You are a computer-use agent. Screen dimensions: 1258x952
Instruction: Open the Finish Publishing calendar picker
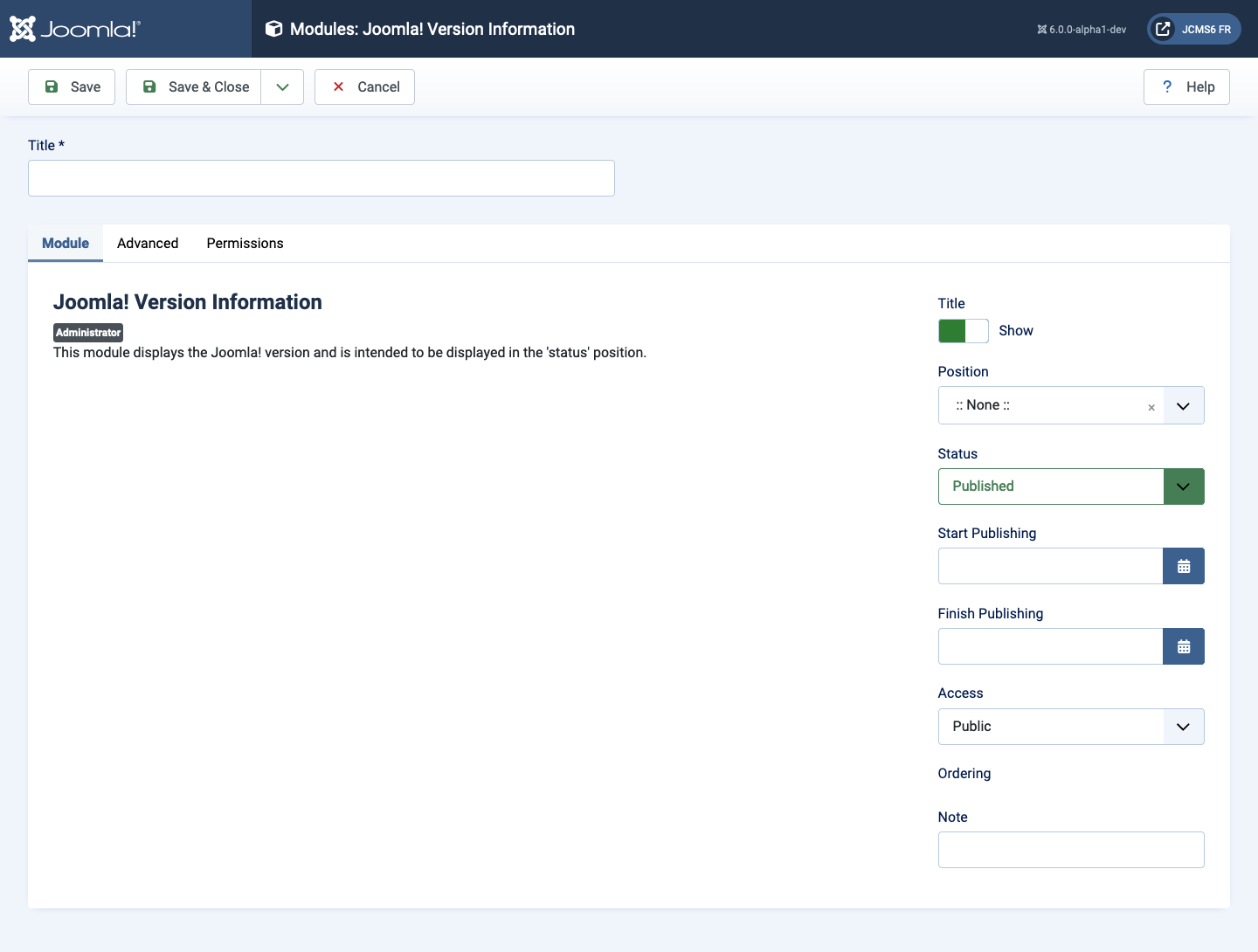coord(1184,646)
